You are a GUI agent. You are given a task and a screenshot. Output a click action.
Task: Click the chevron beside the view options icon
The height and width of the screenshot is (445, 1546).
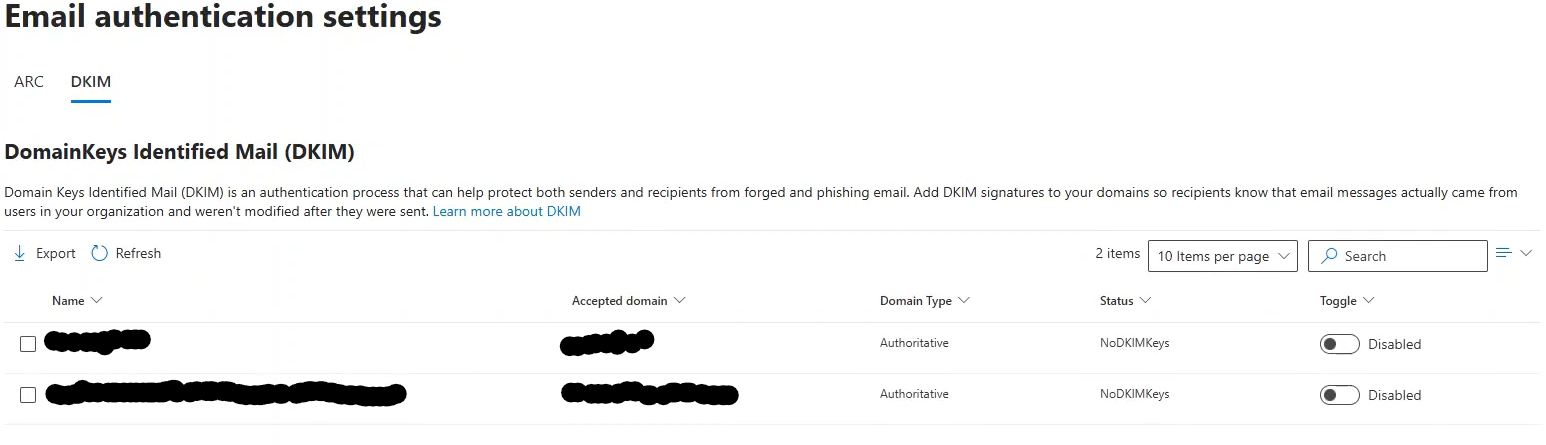tap(1526, 253)
